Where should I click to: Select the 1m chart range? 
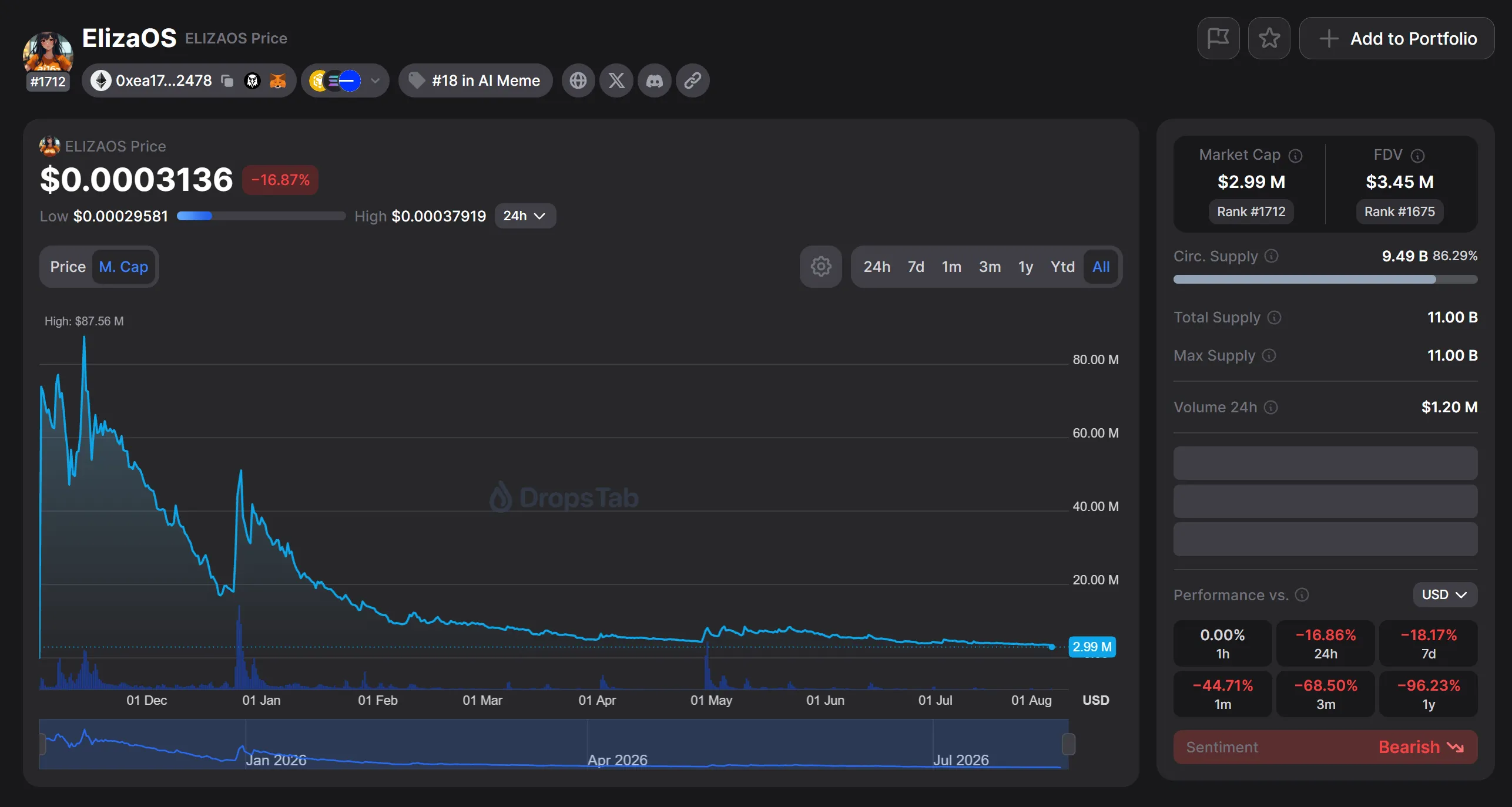[952, 267]
